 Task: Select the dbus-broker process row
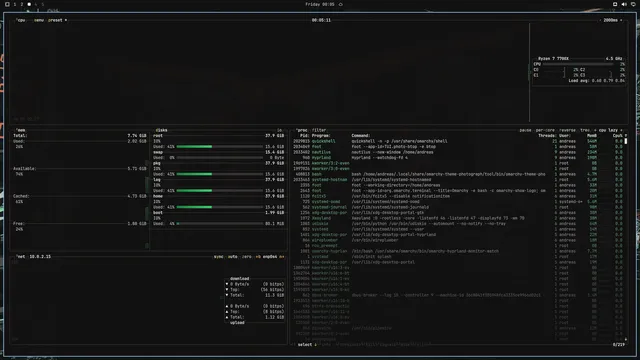coord(457,295)
